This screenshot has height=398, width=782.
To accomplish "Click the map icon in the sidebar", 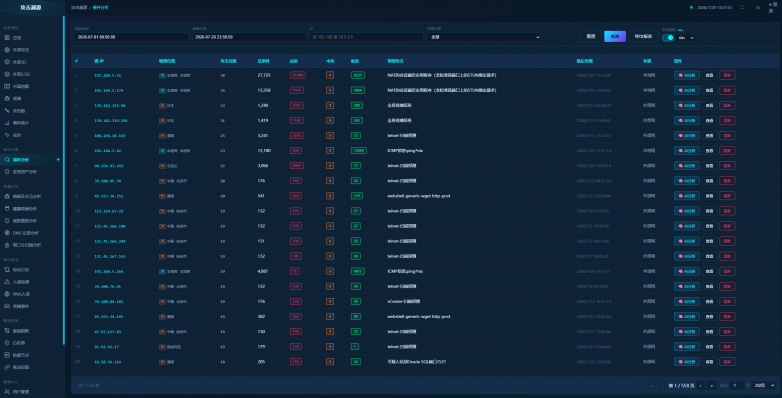I will click(7, 86).
